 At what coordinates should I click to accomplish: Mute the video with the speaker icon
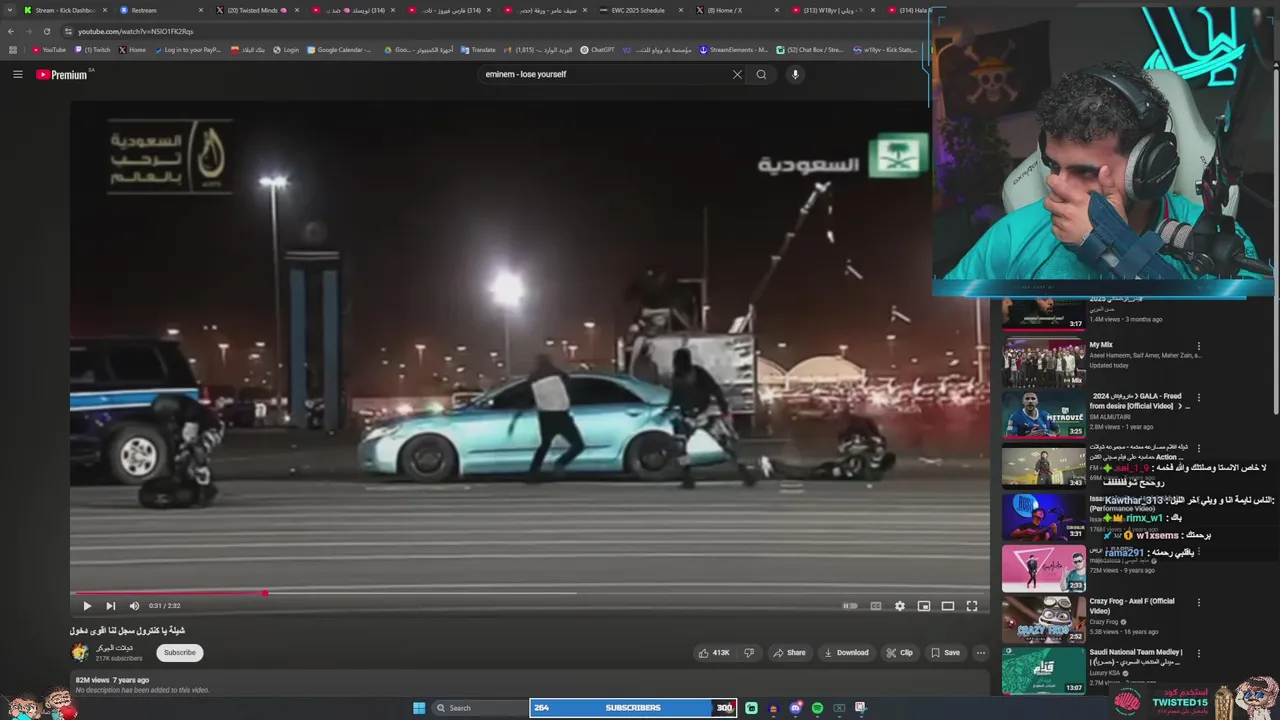click(x=134, y=606)
